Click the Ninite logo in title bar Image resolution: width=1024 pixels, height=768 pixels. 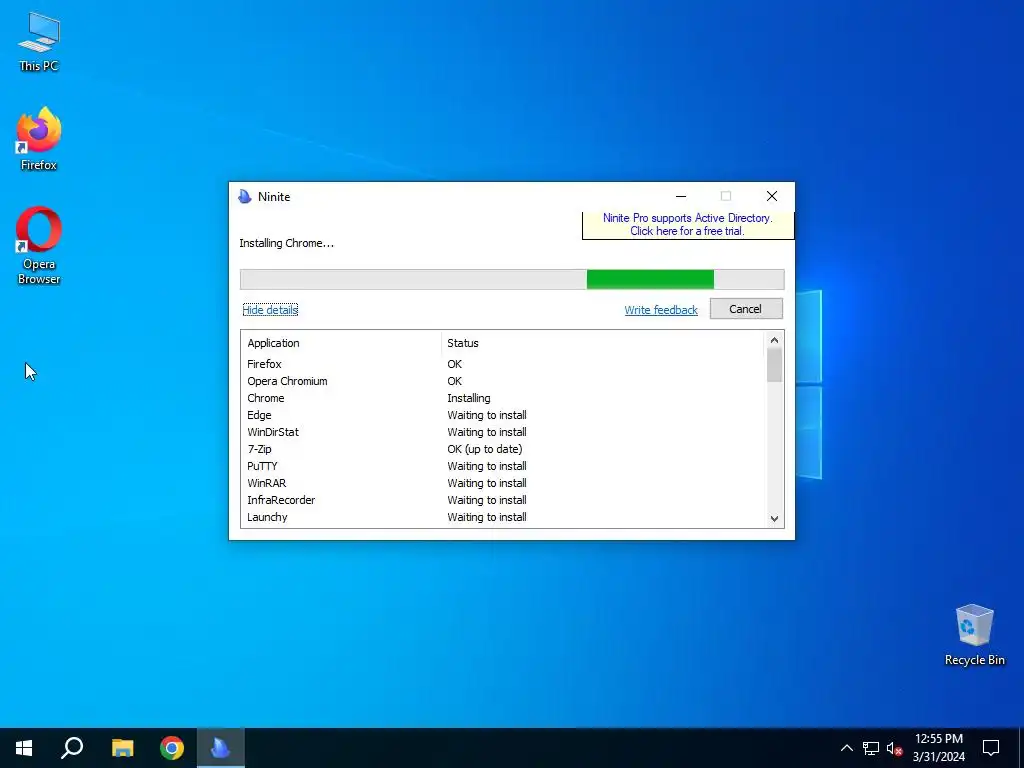[245, 197]
